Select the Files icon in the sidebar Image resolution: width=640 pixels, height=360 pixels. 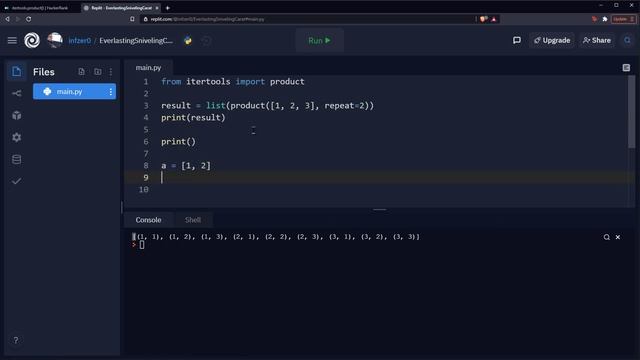point(17,71)
